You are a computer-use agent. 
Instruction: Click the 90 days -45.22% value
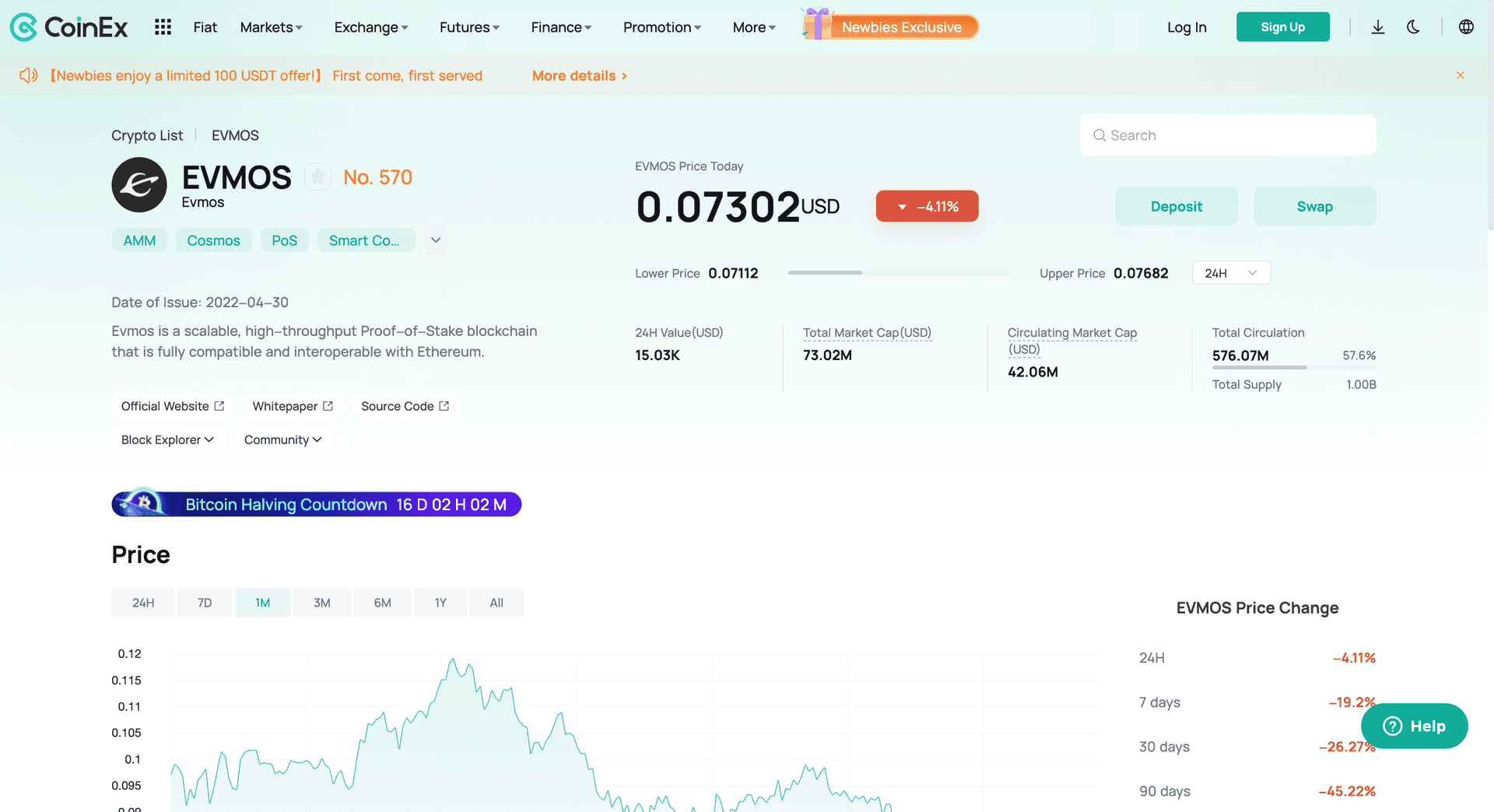point(1347,791)
